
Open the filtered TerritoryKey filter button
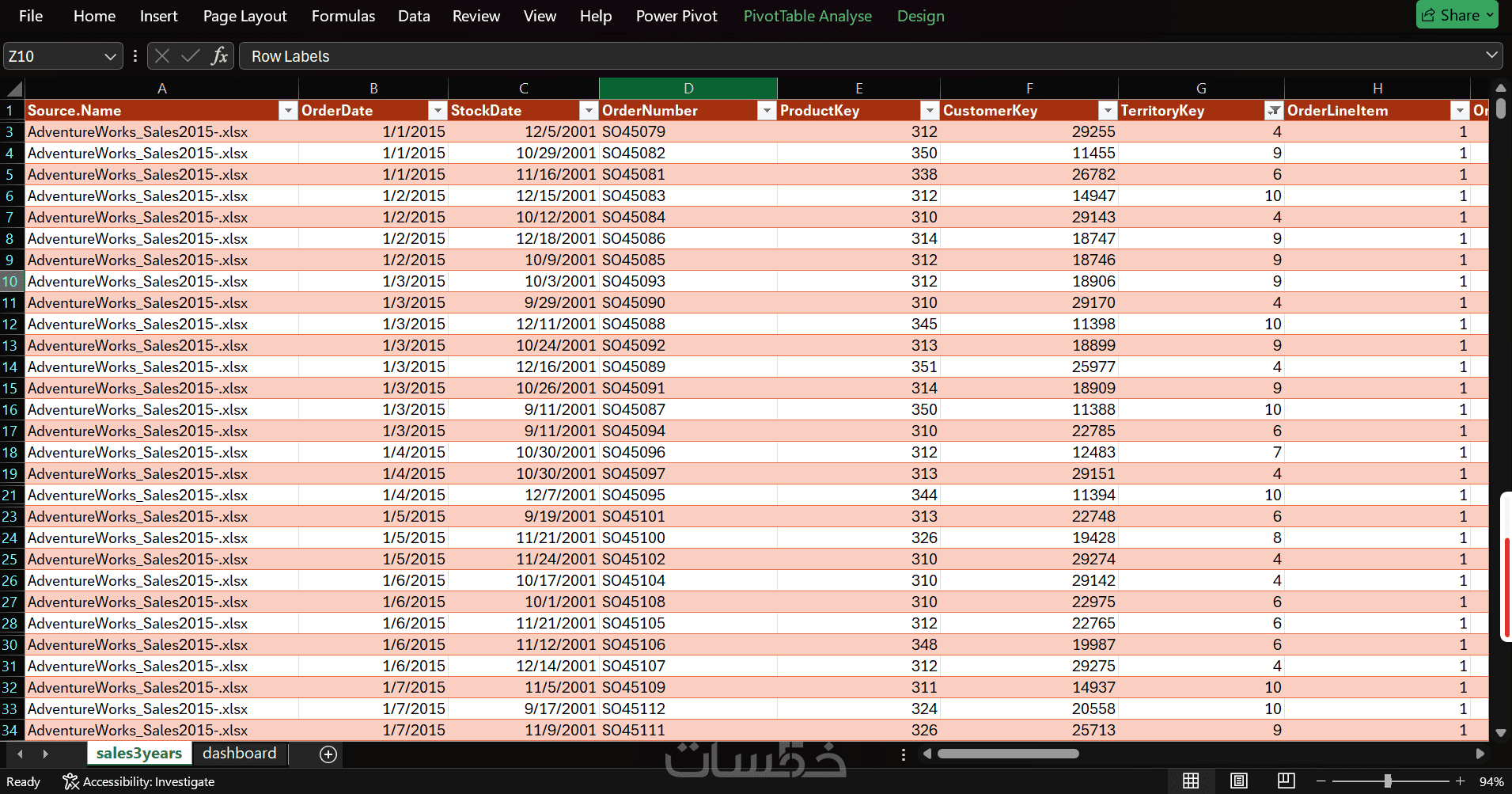1274,111
